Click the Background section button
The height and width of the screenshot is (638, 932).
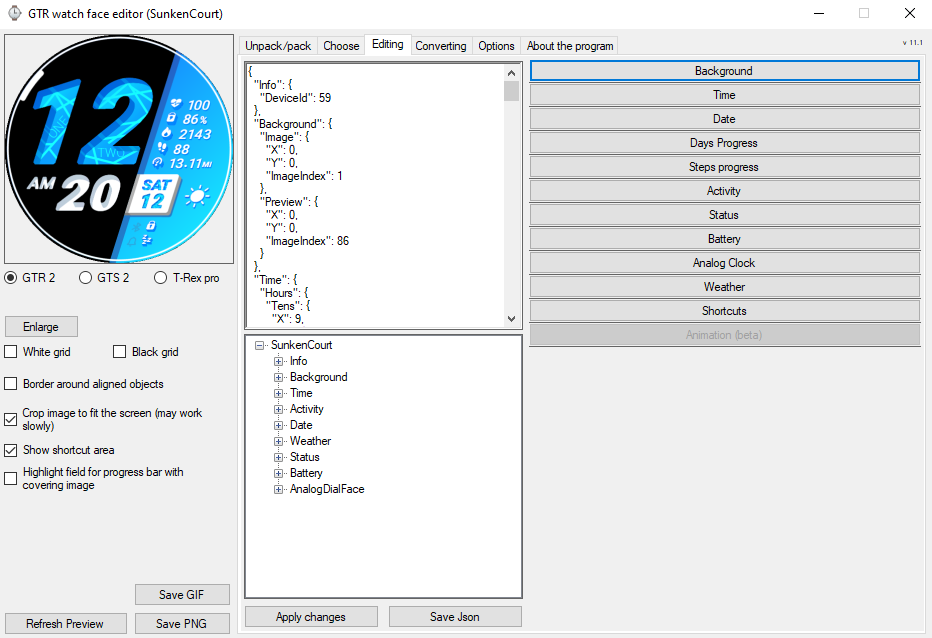(x=725, y=71)
